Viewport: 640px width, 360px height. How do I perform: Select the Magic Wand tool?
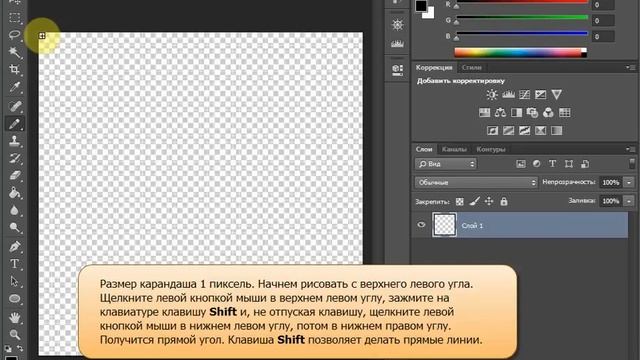pos(15,52)
